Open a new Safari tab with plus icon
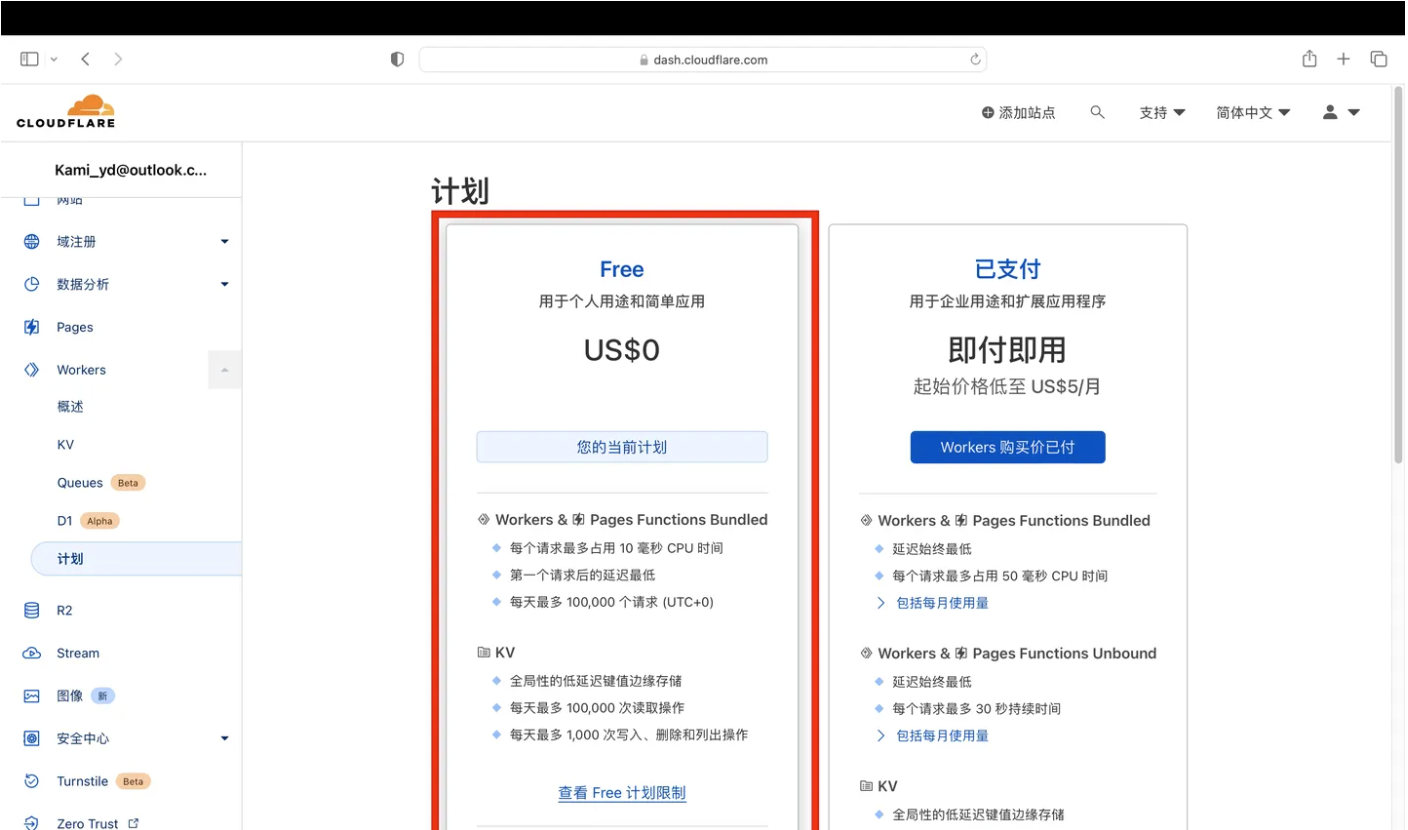This screenshot has height=830, width=1408. tap(1343, 59)
